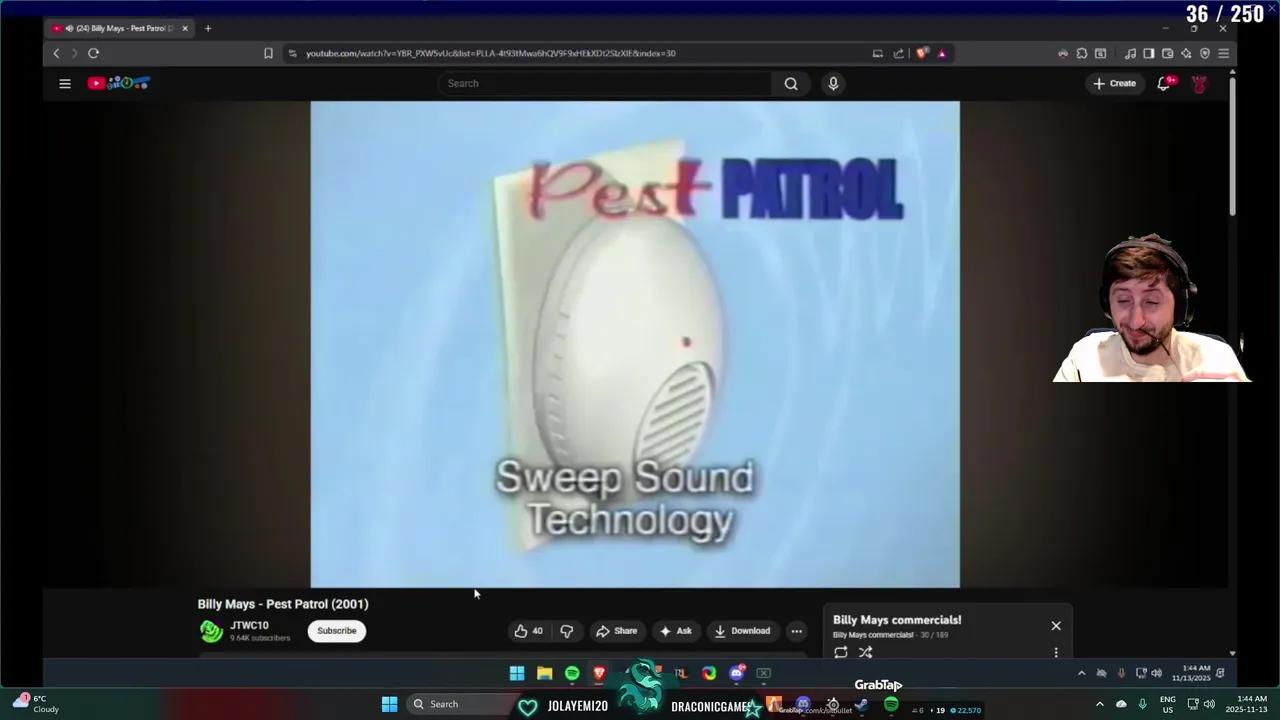Expand hidden icons chevron in inner captured tray
Image resolution: width=1280 pixels, height=720 pixels.
point(1081,674)
